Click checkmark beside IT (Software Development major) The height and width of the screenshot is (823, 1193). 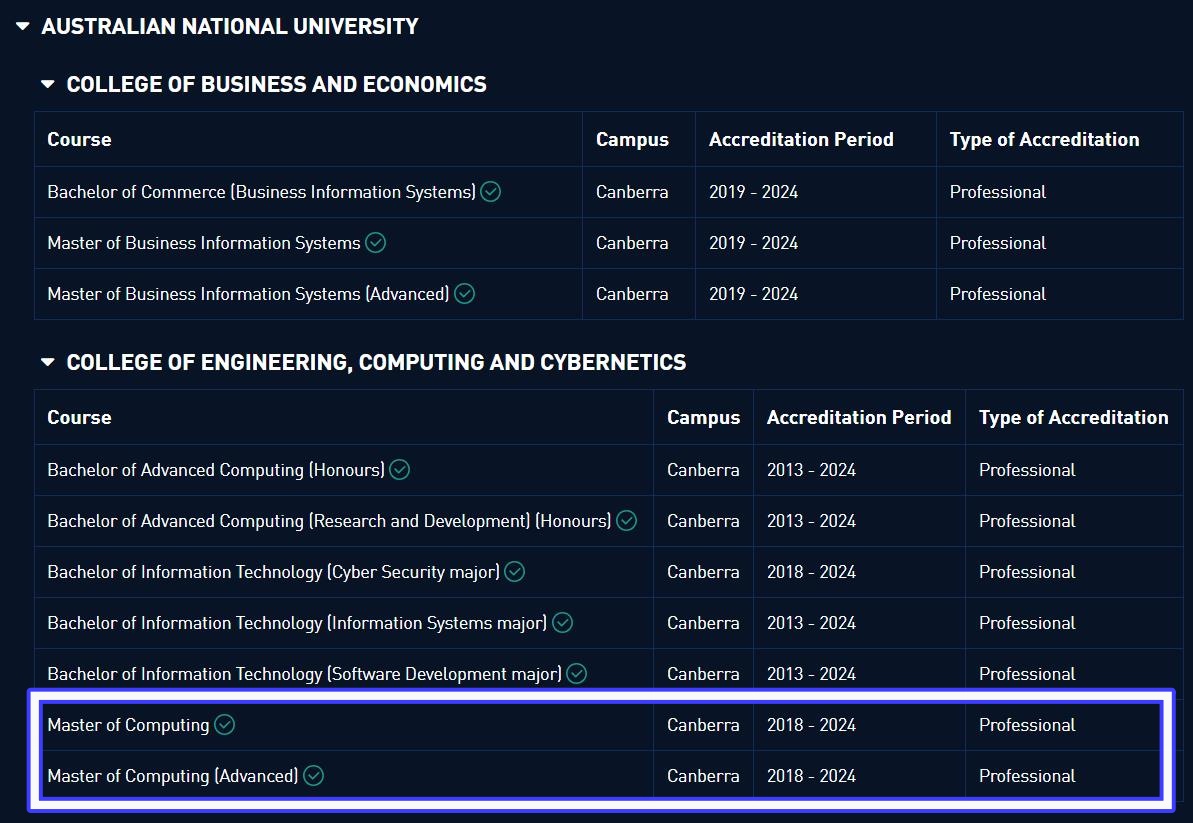pos(577,674)
